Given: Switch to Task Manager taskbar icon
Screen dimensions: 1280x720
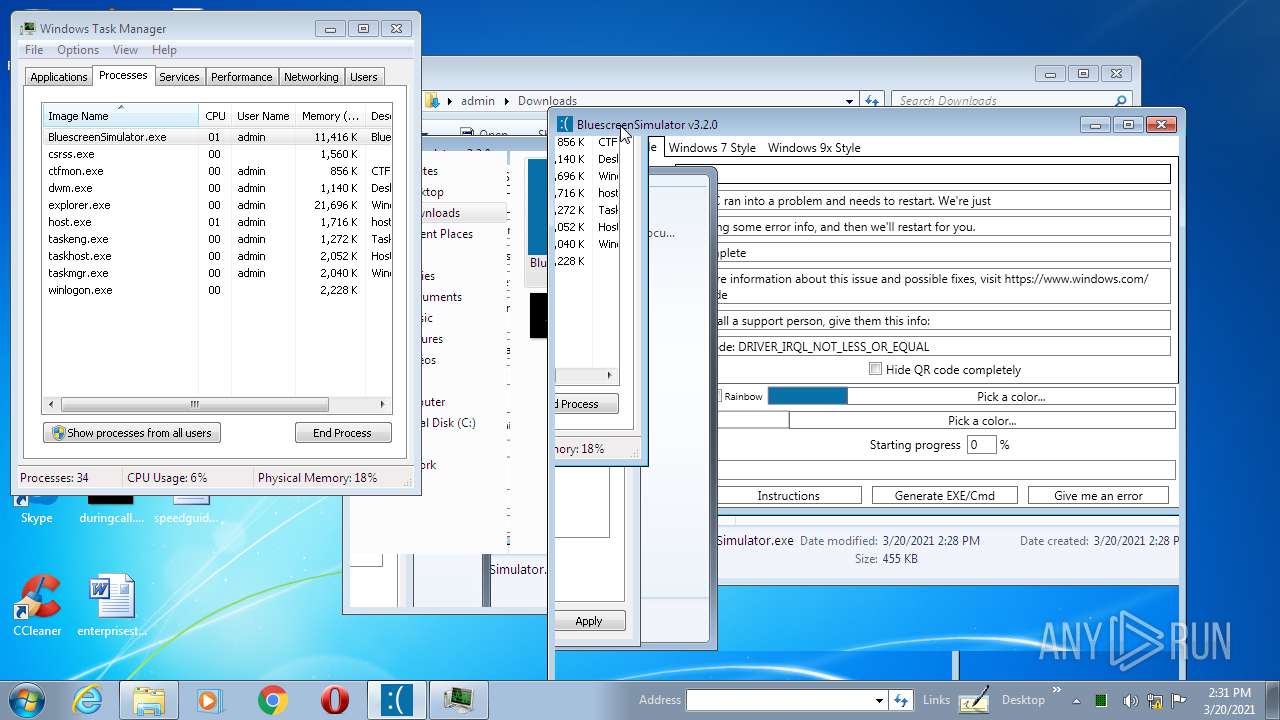Looking at the screenshot, I should pyautogui.click(x=459, y=700).
